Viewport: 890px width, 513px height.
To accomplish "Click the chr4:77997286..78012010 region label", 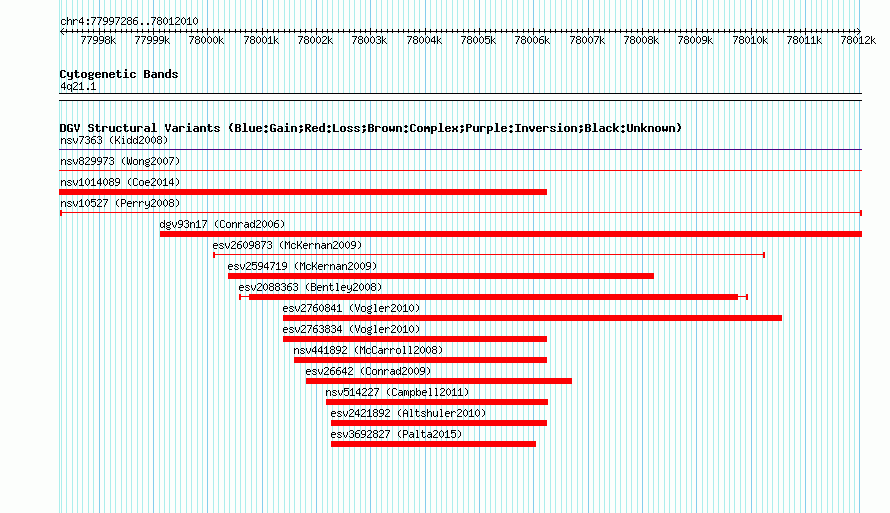I will coord(129,22).
